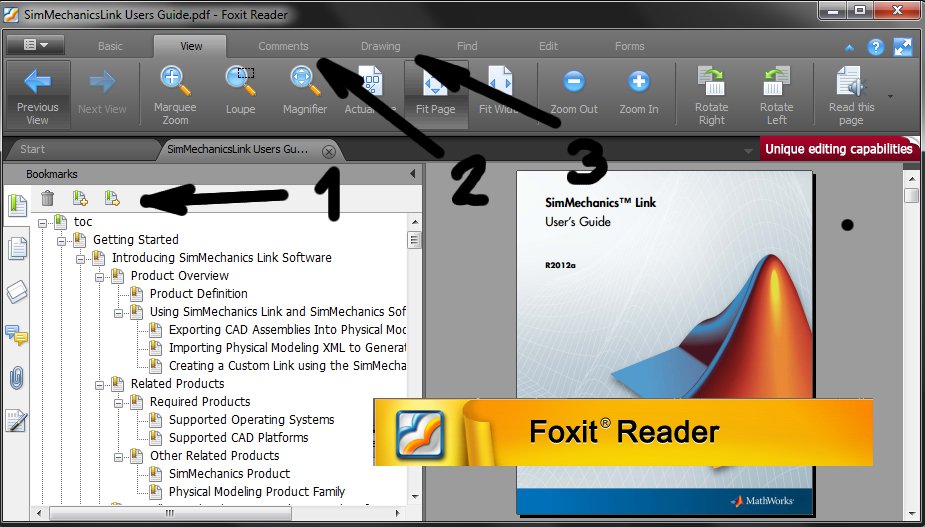Choose Fit Page view
The image size is (925, 527).
435,94
